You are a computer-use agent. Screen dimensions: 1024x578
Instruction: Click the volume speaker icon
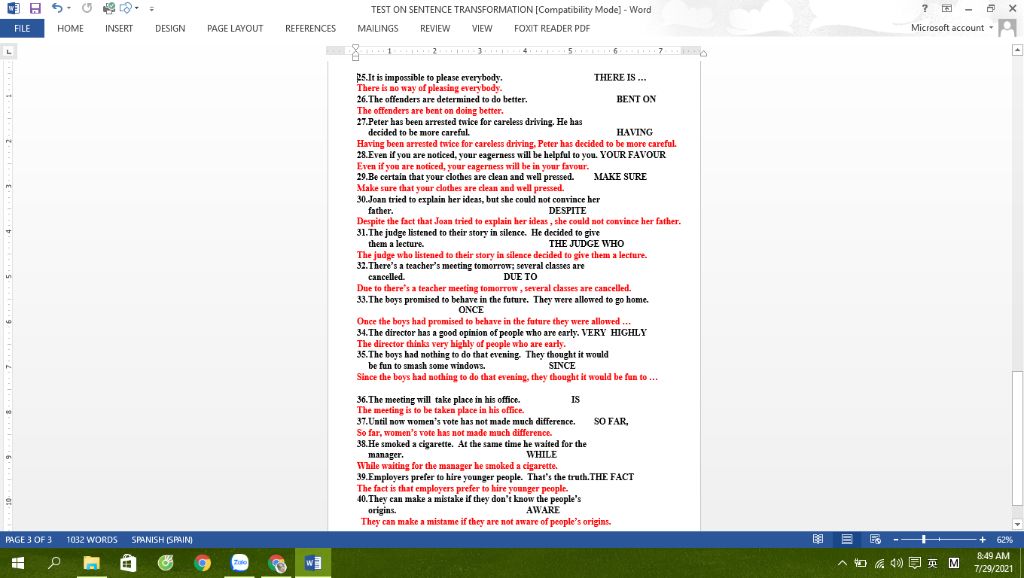(x=897, y=563)
